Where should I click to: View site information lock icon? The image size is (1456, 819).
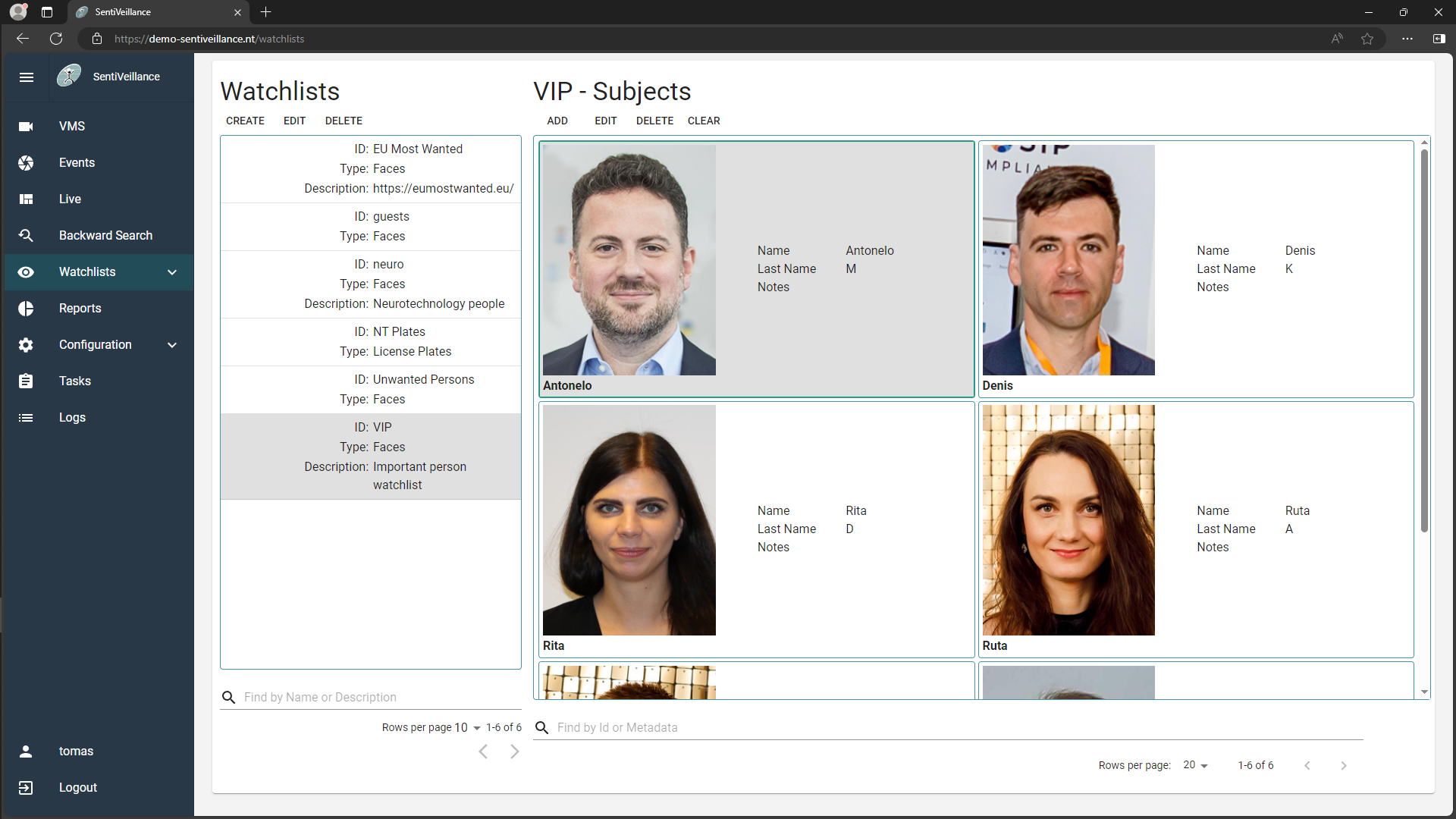click(97, 39)
